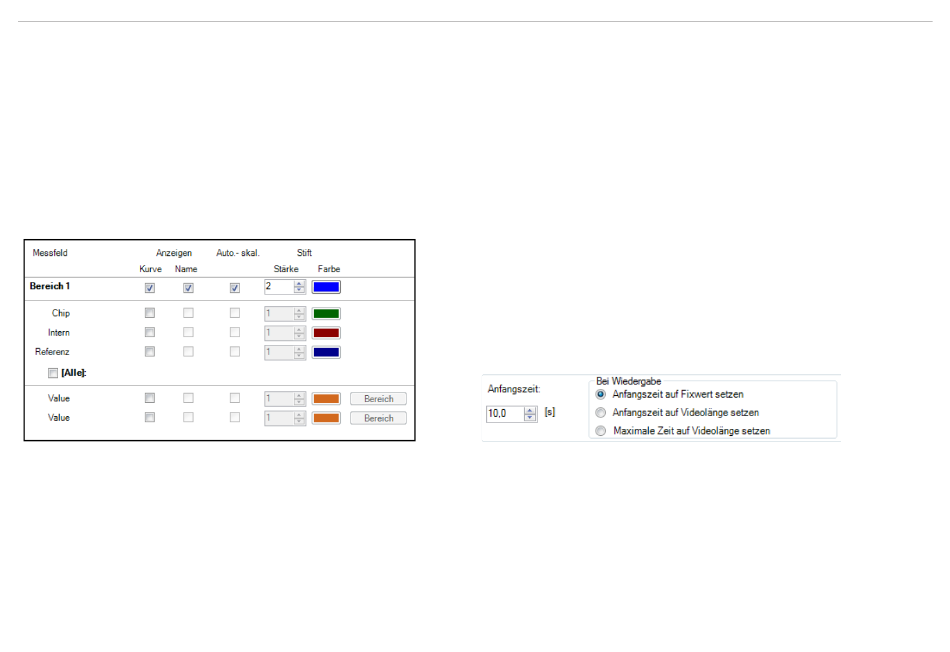Tick the Name checkbox in Referenz row
The height and width of the screenshot is (652, 950).
188,352
